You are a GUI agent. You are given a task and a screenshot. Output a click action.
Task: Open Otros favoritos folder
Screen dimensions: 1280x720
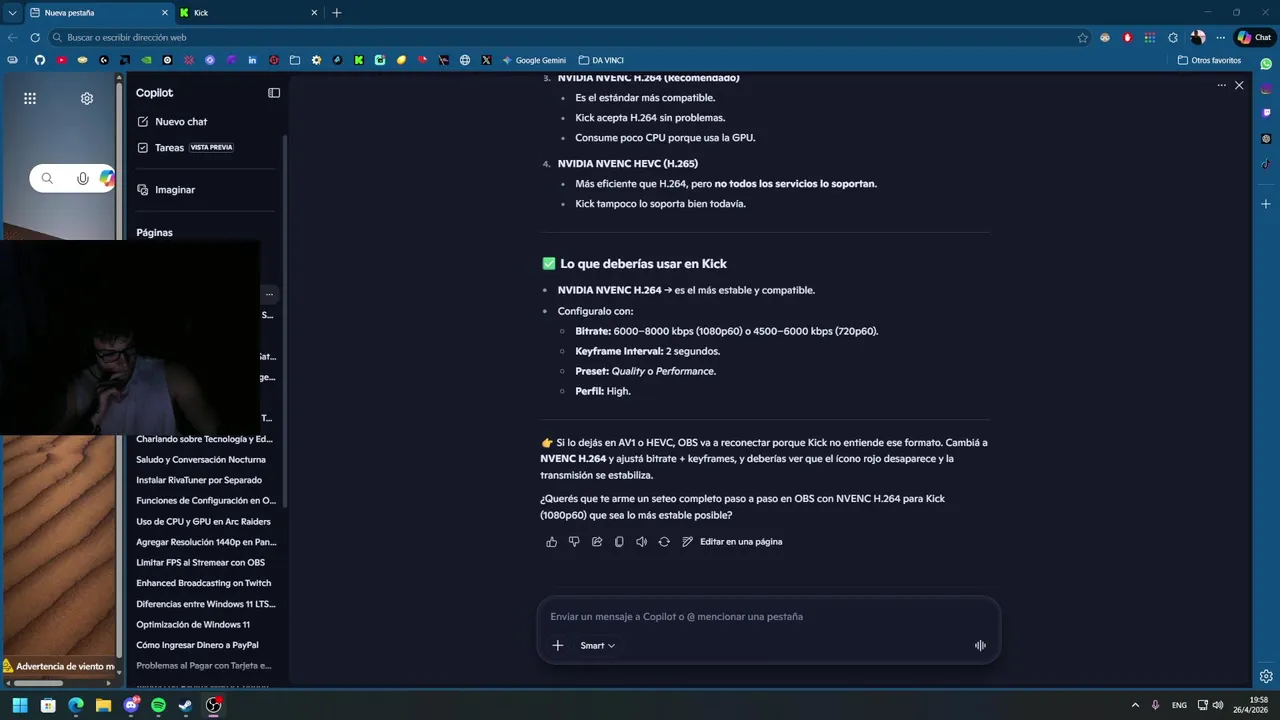pyautogui.click(x=1209, y=60)
